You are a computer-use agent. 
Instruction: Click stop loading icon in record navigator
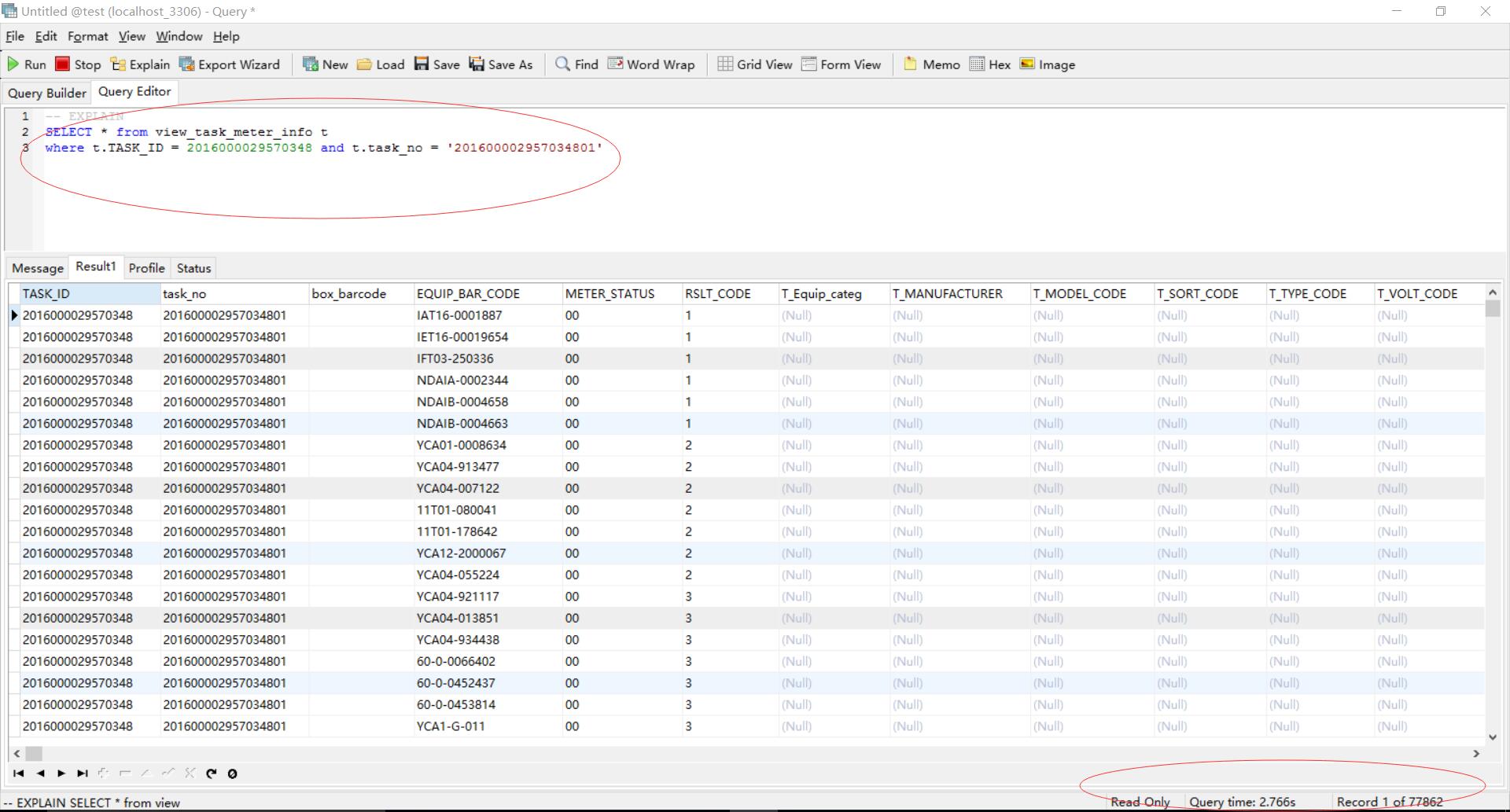pos(232,773)
